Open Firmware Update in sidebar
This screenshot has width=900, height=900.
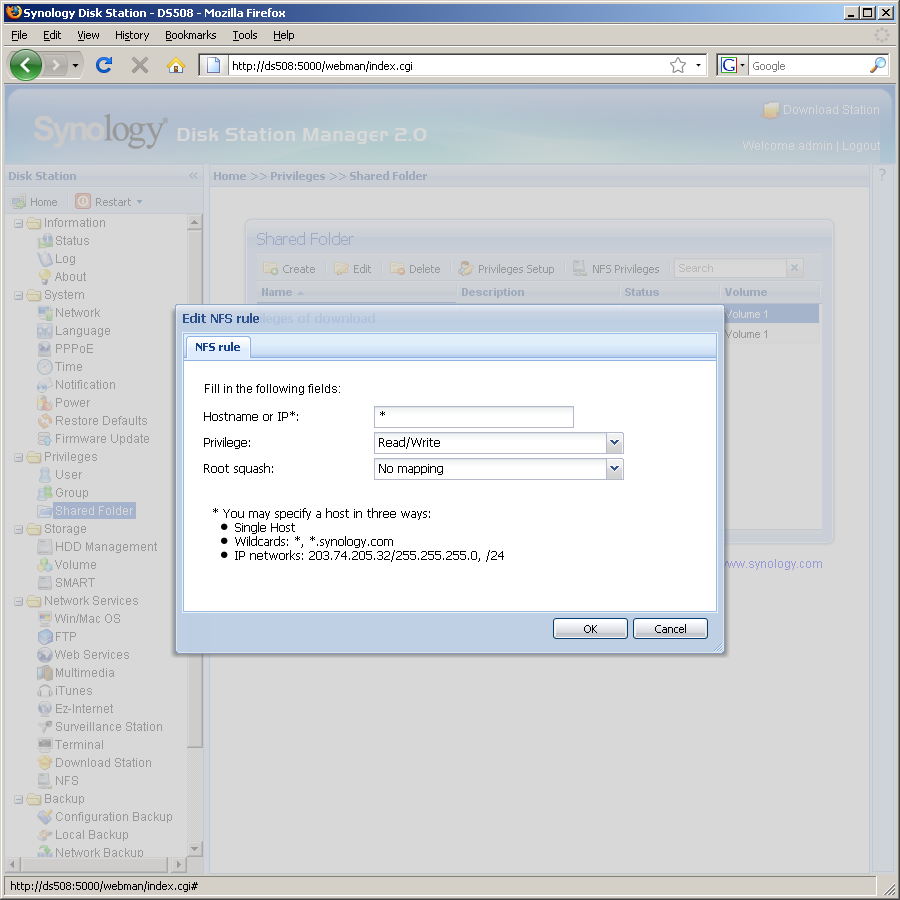94,439
